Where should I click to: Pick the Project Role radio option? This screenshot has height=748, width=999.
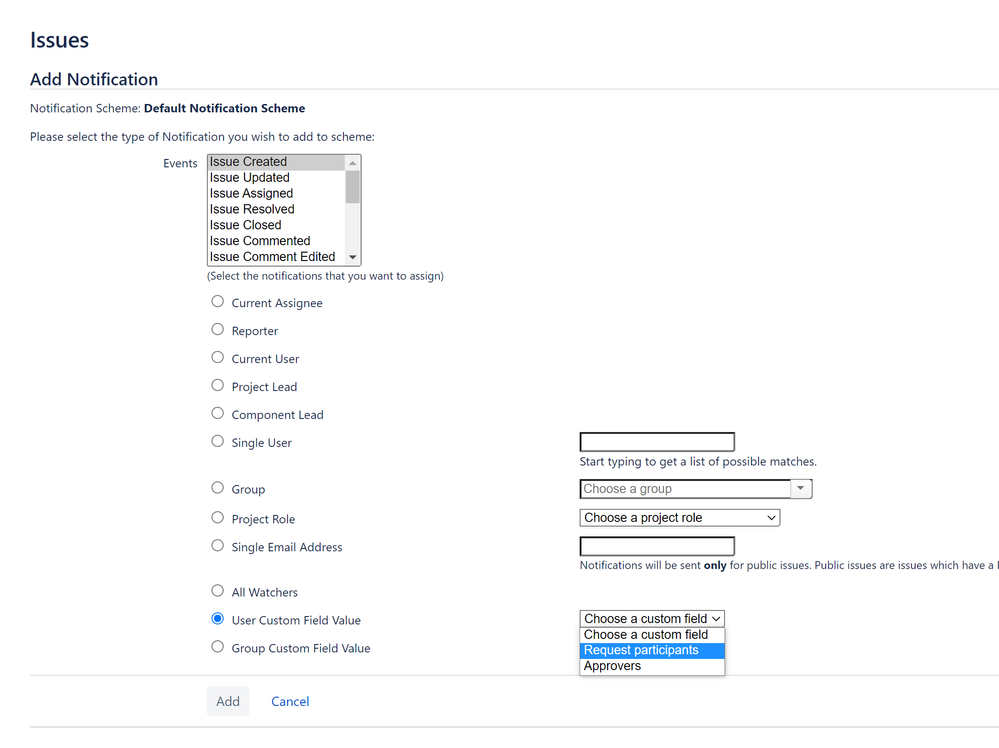pyautogui.click(x=217, y=518)
